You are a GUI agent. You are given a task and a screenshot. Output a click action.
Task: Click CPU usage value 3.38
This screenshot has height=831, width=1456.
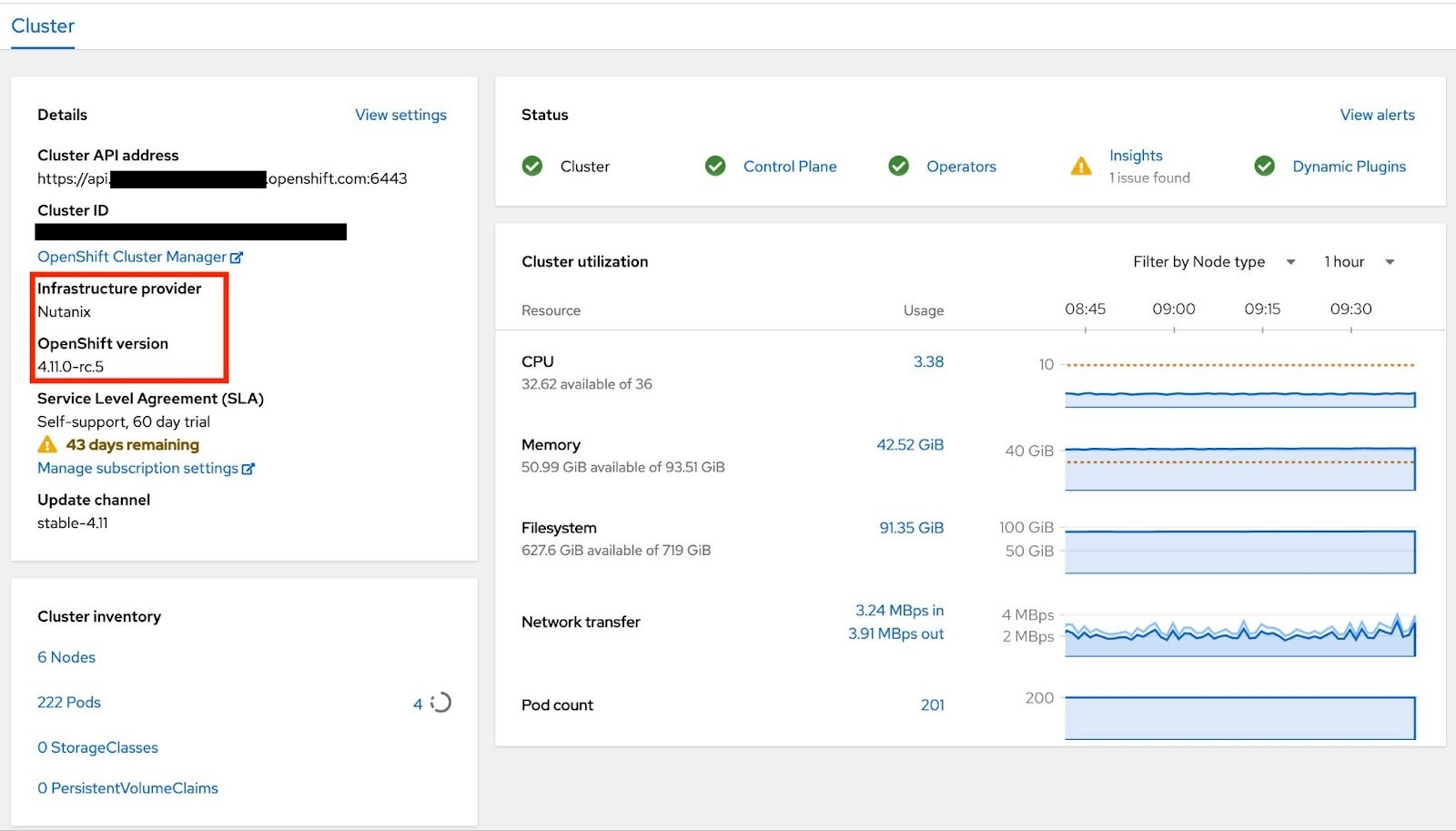click(x=928, y=361)
